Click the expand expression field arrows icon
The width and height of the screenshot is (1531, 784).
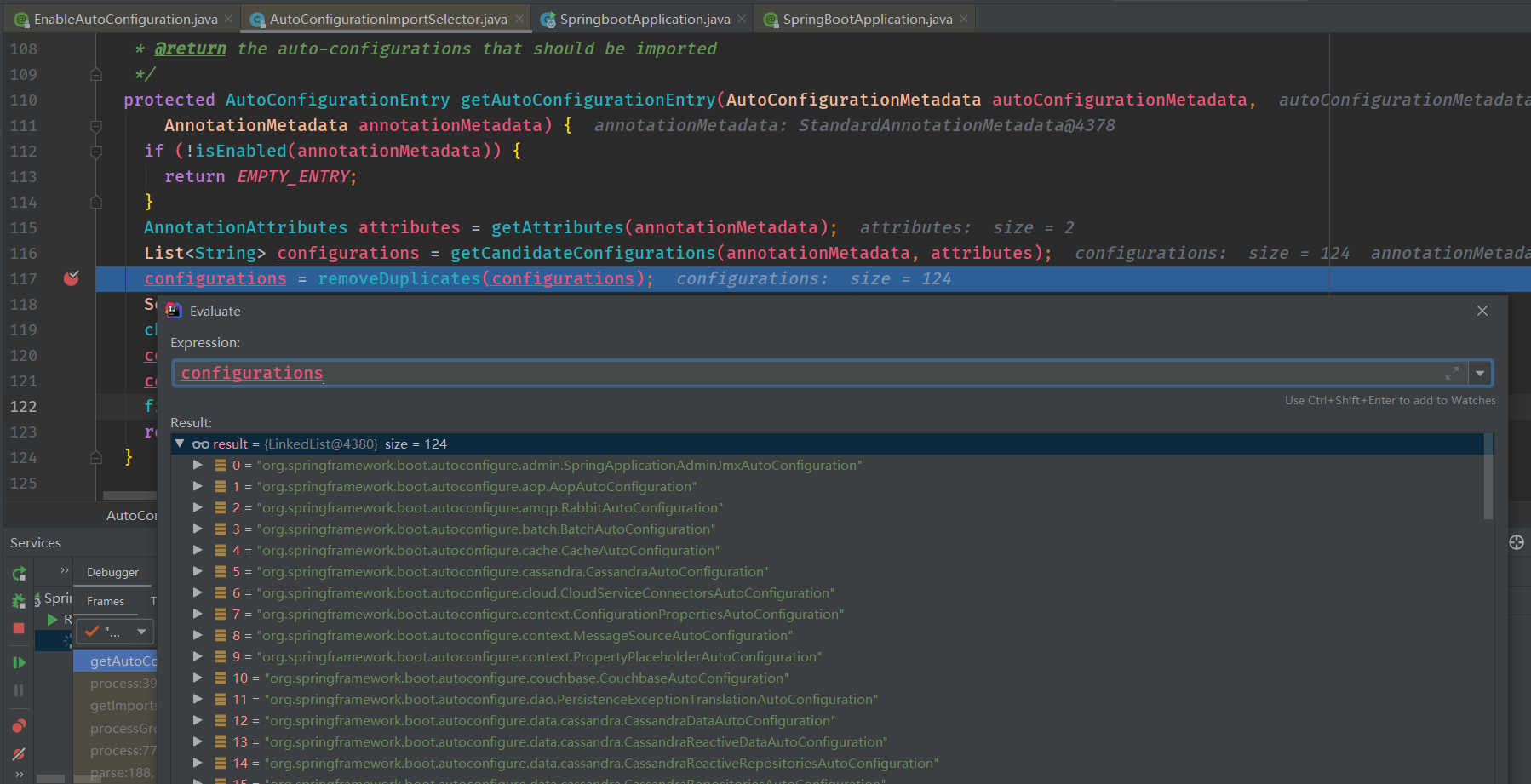pos(1452,374)
